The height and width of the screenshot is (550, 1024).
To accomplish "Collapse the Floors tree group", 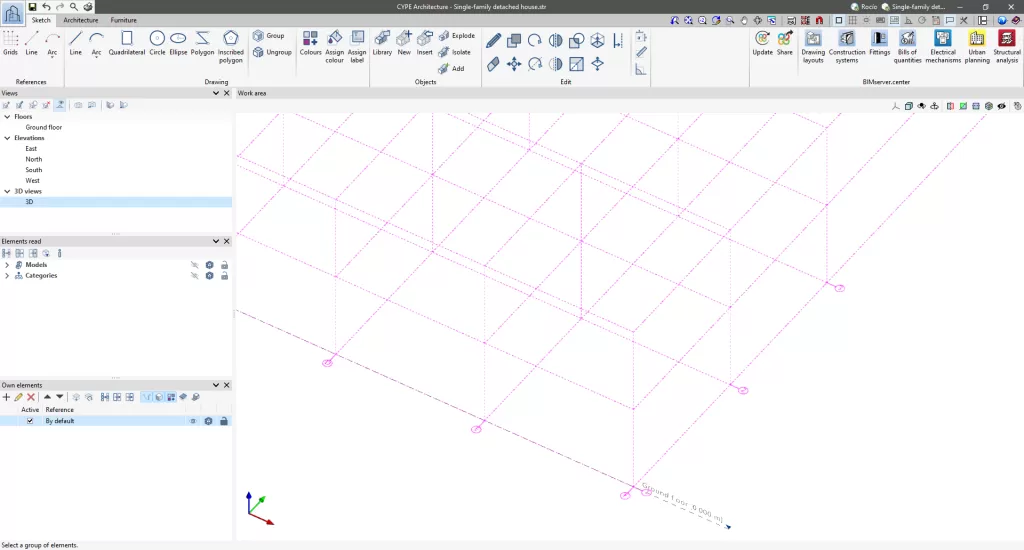I will [x=7, y=117].
